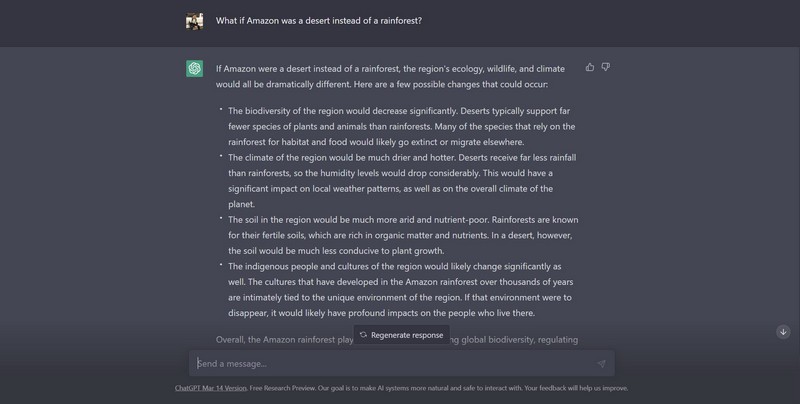Click the scroll to bottom arrow
Image resolution: width=800 pixels, height=404 pixels.
[783, 332]
